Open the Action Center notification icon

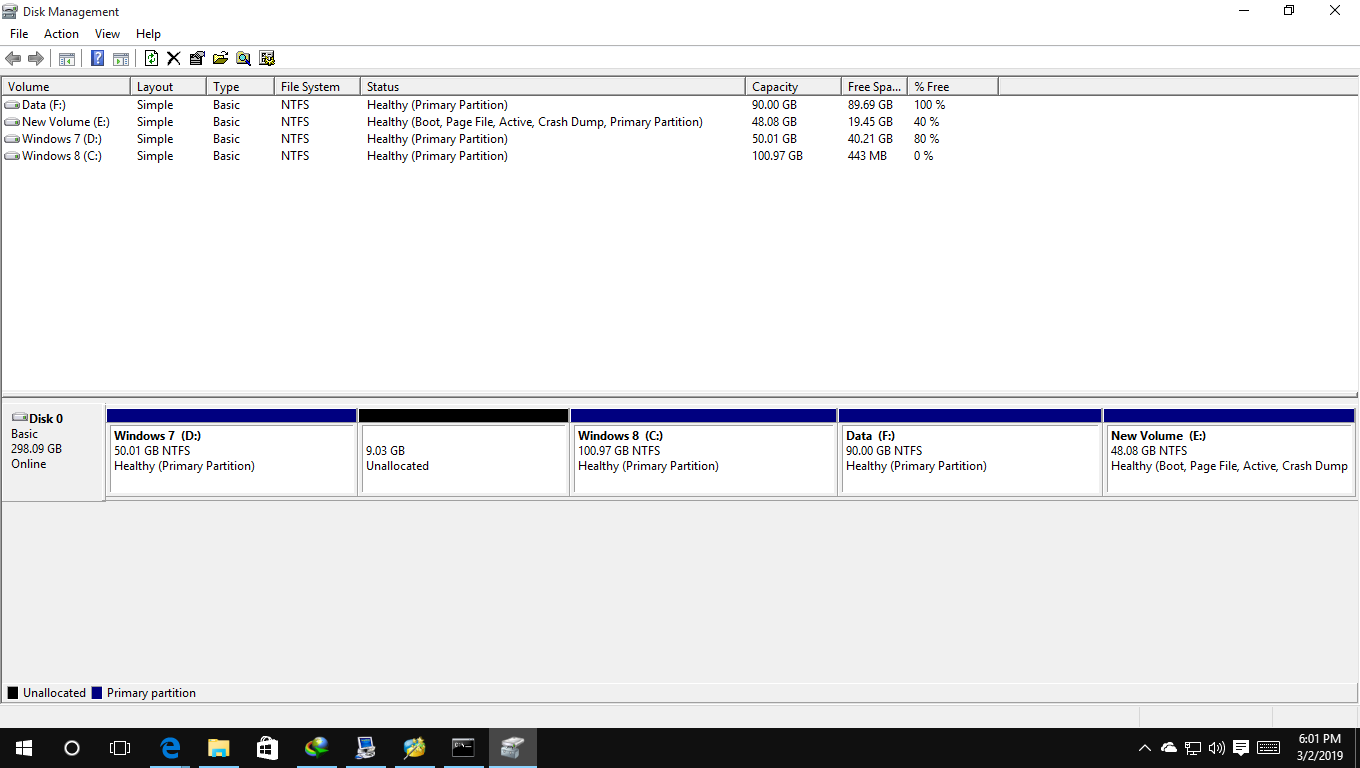[1241, 748]
